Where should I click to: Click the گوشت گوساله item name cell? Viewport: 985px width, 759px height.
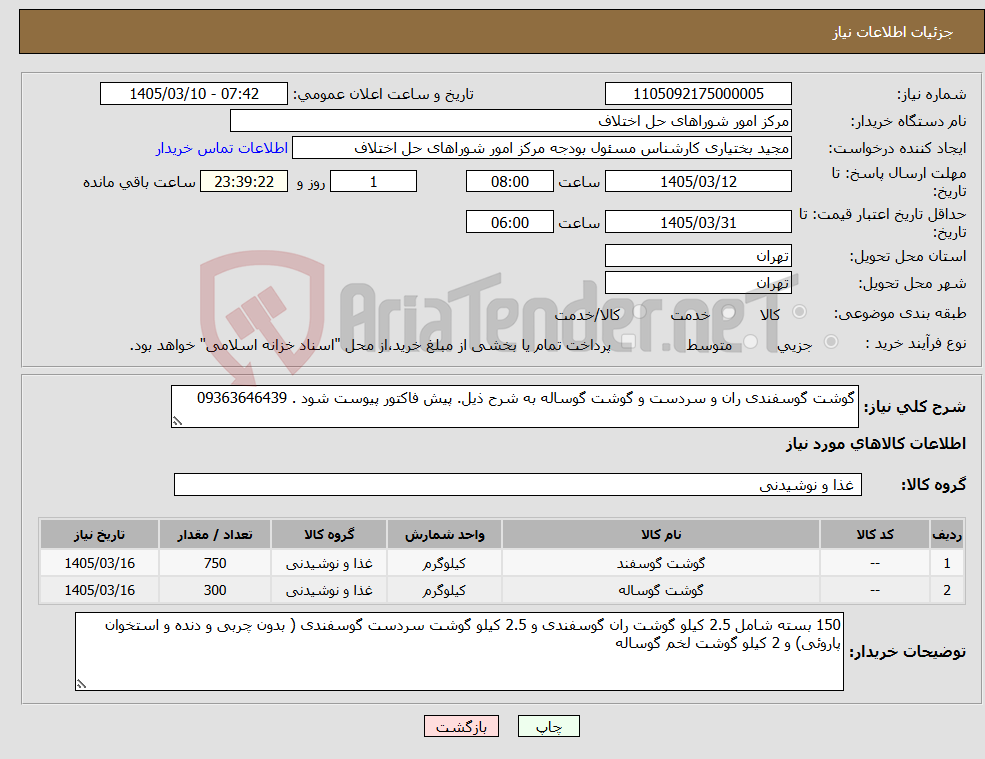661,591
